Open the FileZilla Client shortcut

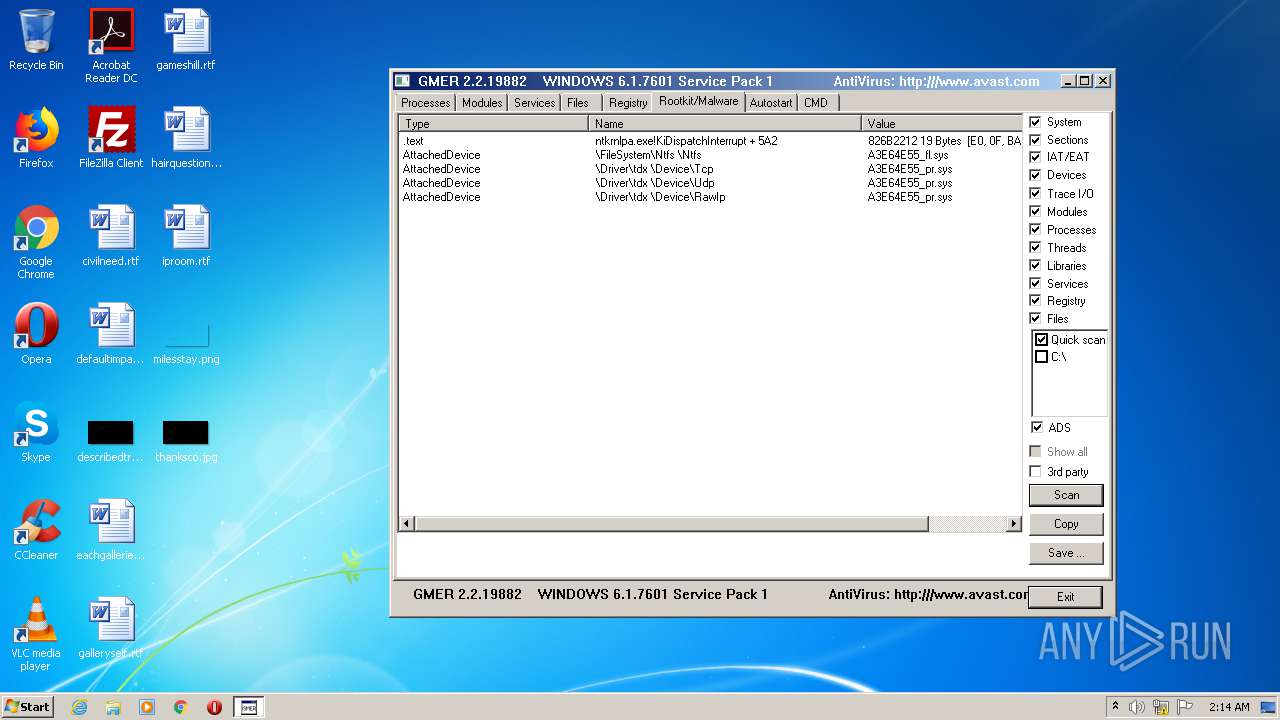[x=111, y=138]
